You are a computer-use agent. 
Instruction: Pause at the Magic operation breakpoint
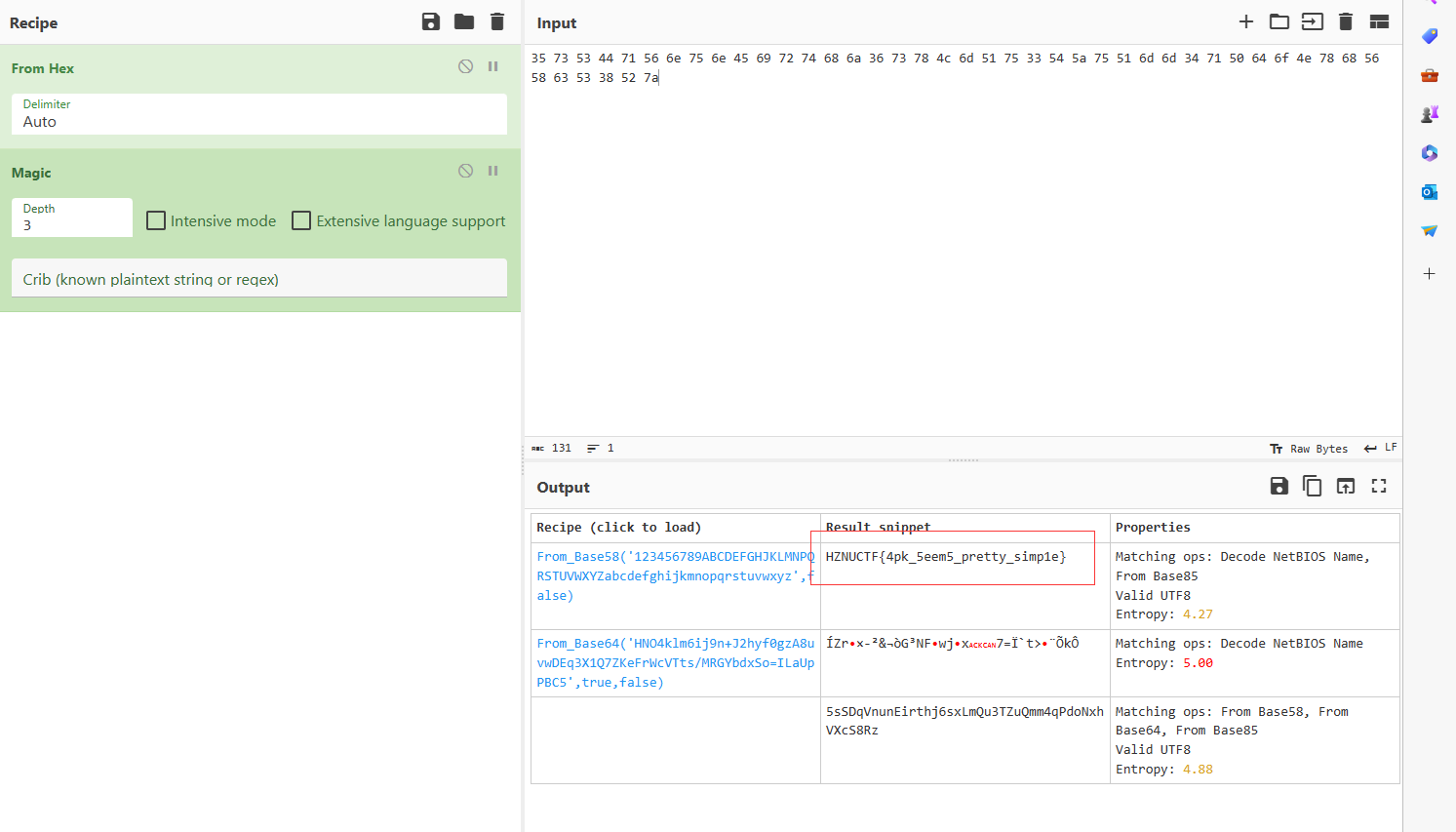[x=493, y=171]
